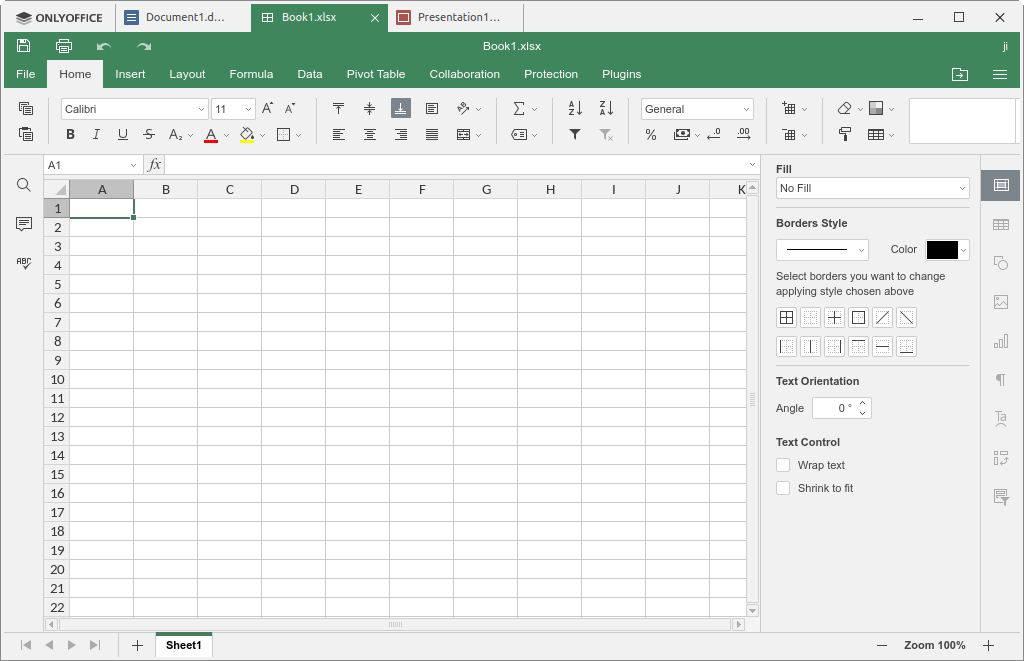Open the Find search icon in left sidebar
Screen dimensions: 1024x661
[24, 185]
